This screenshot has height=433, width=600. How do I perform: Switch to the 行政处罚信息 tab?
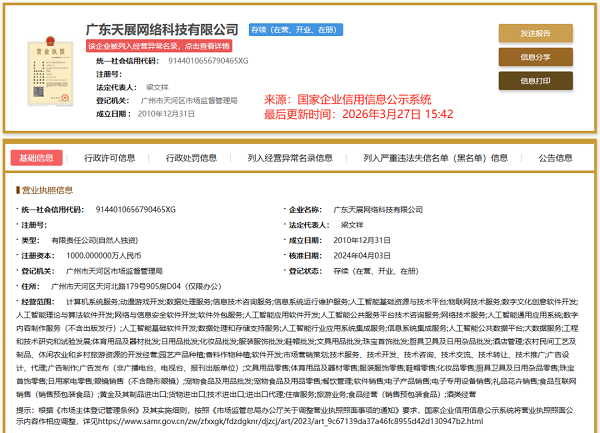pyautogui.click(x=191, y=158)
